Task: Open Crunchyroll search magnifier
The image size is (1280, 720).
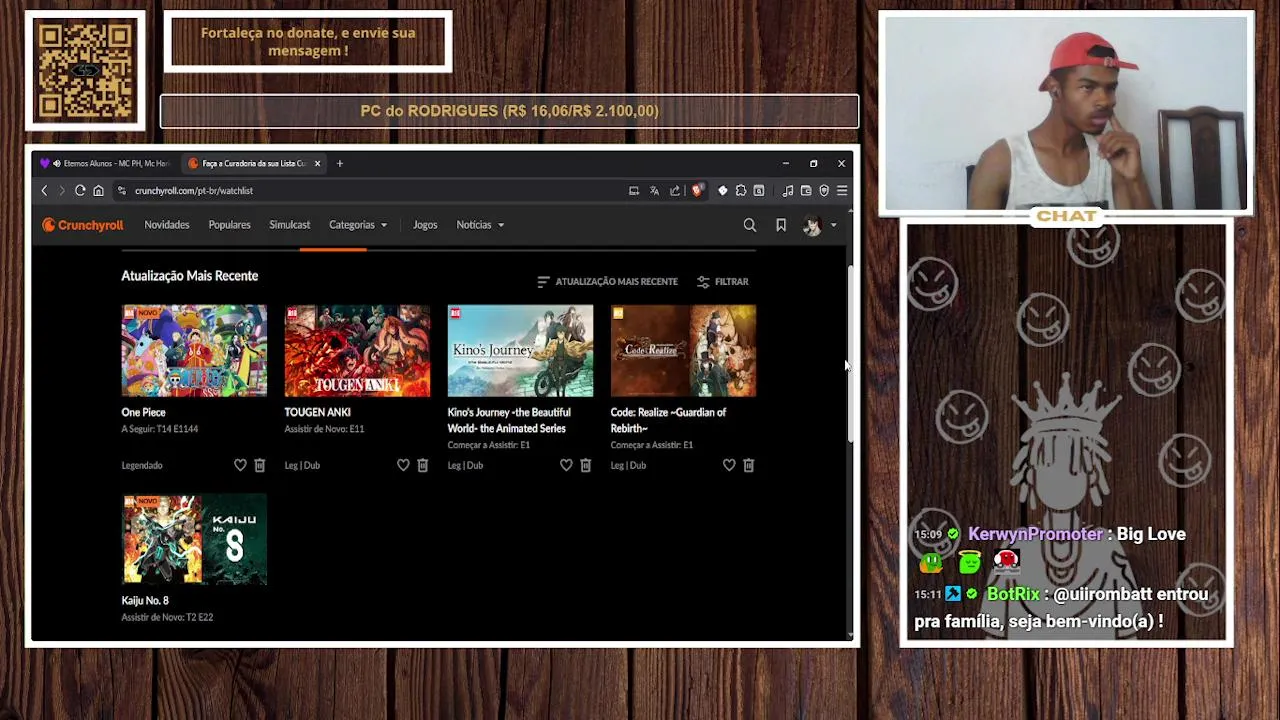Action: click(x=750, y=225)
